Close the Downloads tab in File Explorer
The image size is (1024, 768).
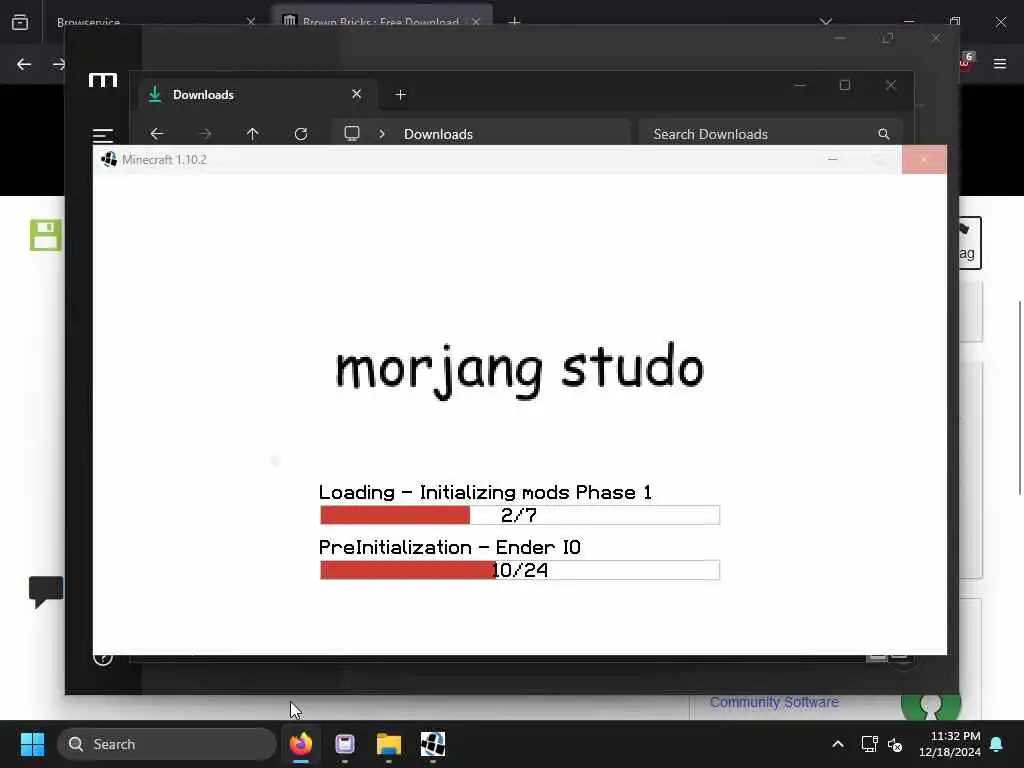[357, 94]
